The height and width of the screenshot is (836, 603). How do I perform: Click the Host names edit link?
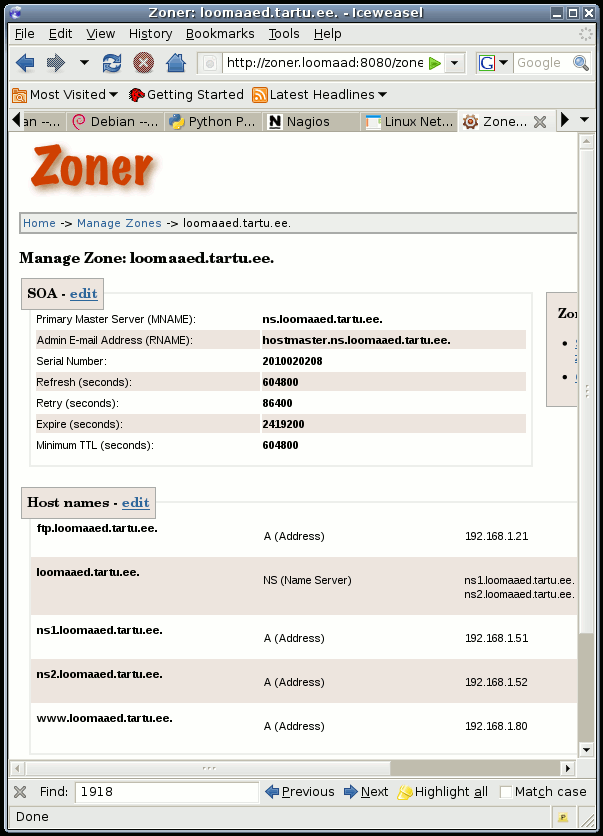pyautogui.click(x=135, y=503)
